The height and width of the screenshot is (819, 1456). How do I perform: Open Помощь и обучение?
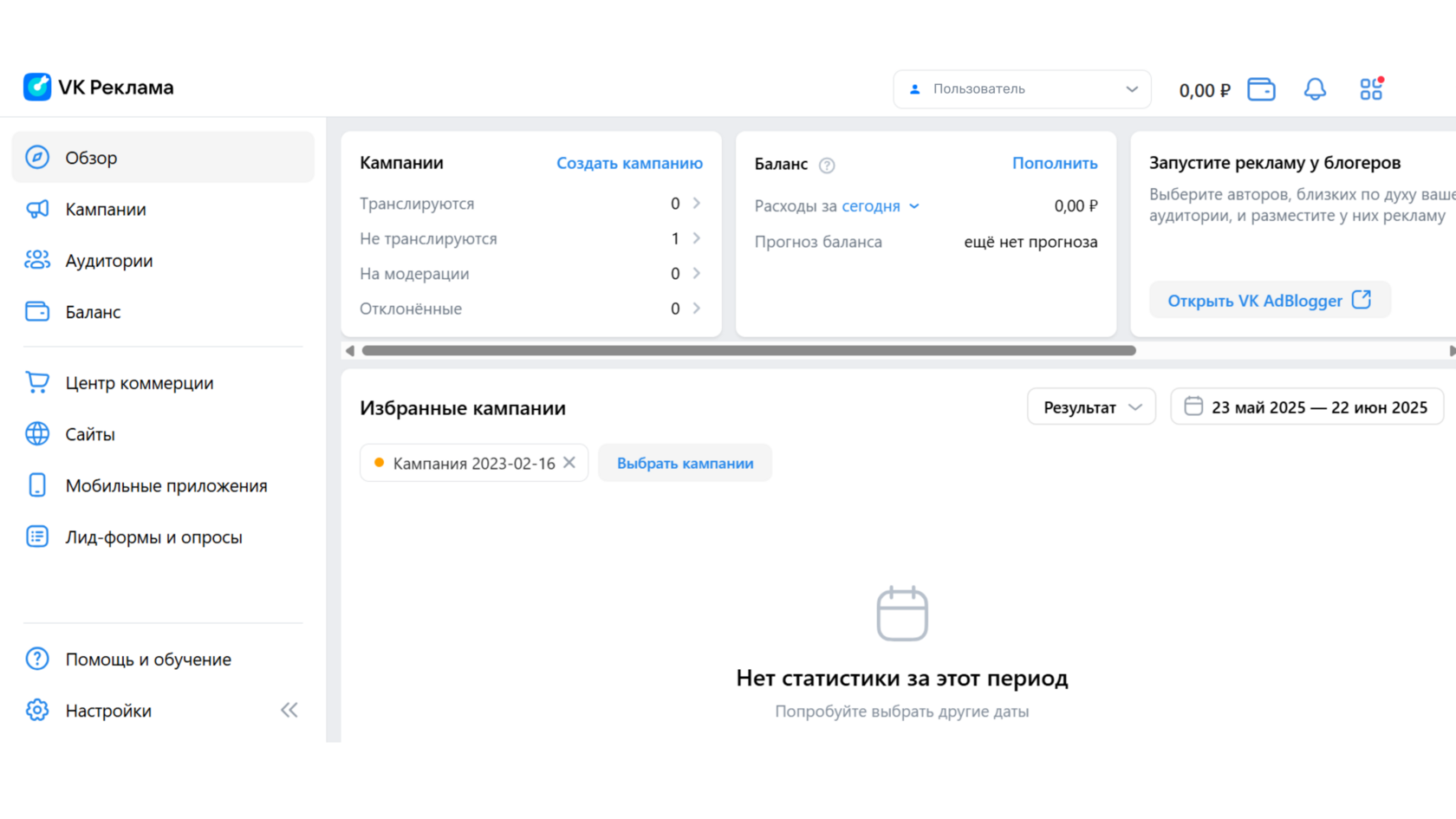point(163,659)
